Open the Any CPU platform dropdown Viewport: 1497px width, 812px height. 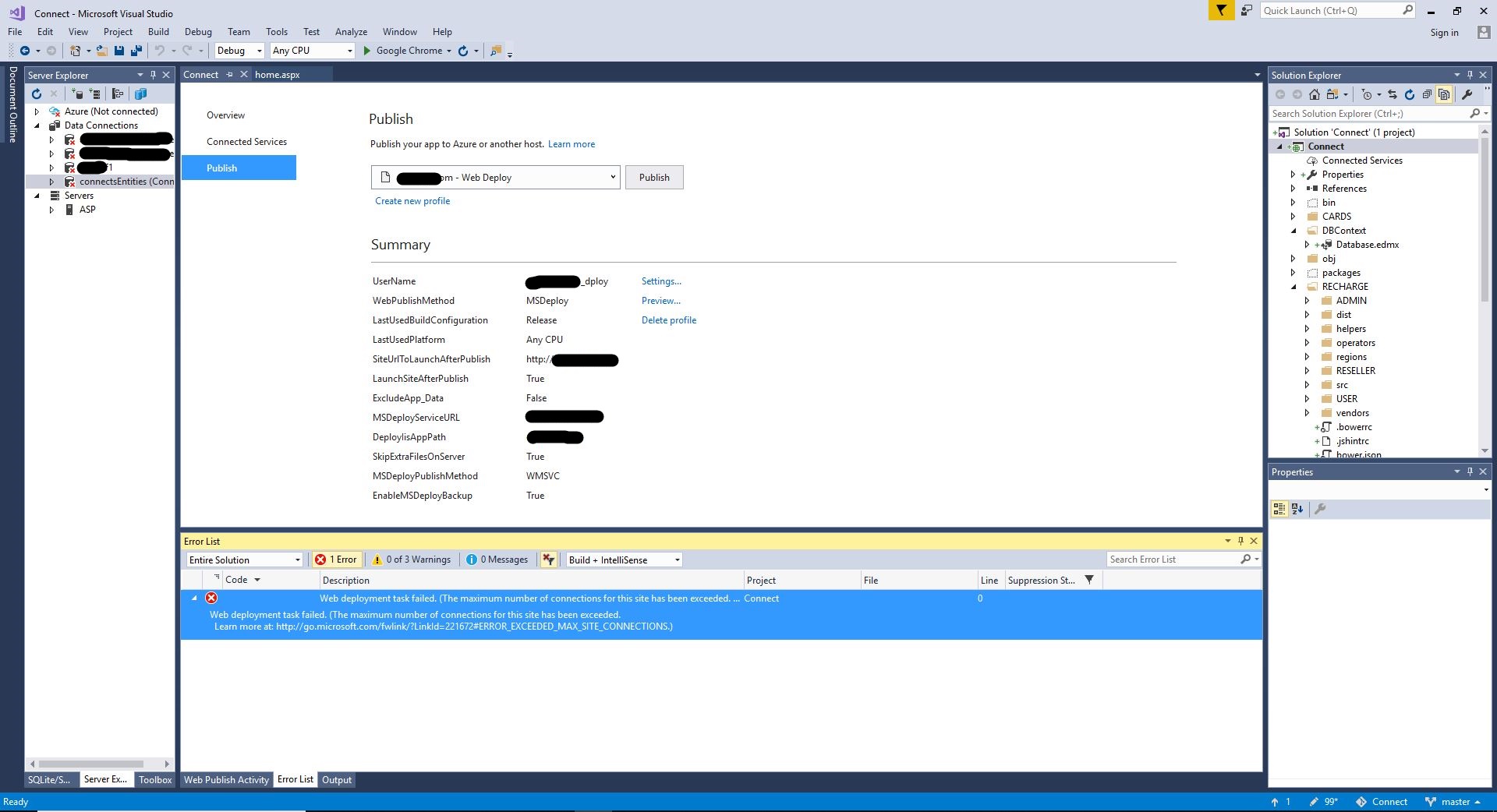pyautogui.click(x=312, y=51)
